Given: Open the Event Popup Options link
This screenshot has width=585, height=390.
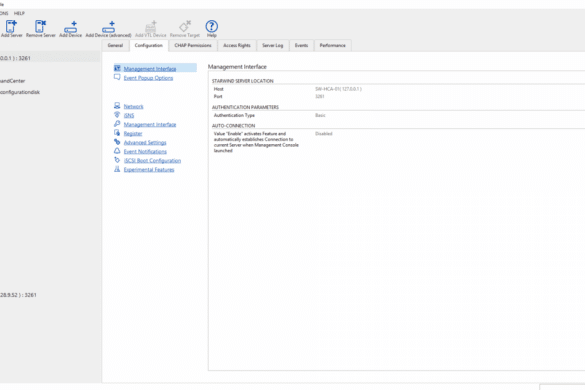Looking at the screenshot, I should [148, 78].
